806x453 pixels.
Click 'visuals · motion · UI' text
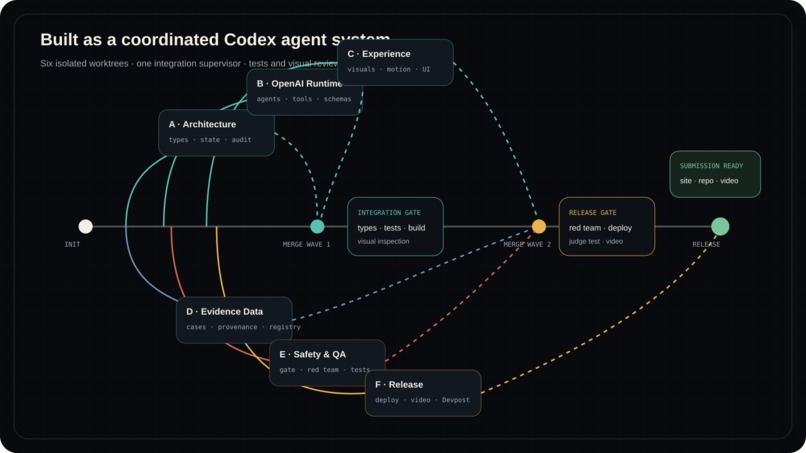click(389, 69)
